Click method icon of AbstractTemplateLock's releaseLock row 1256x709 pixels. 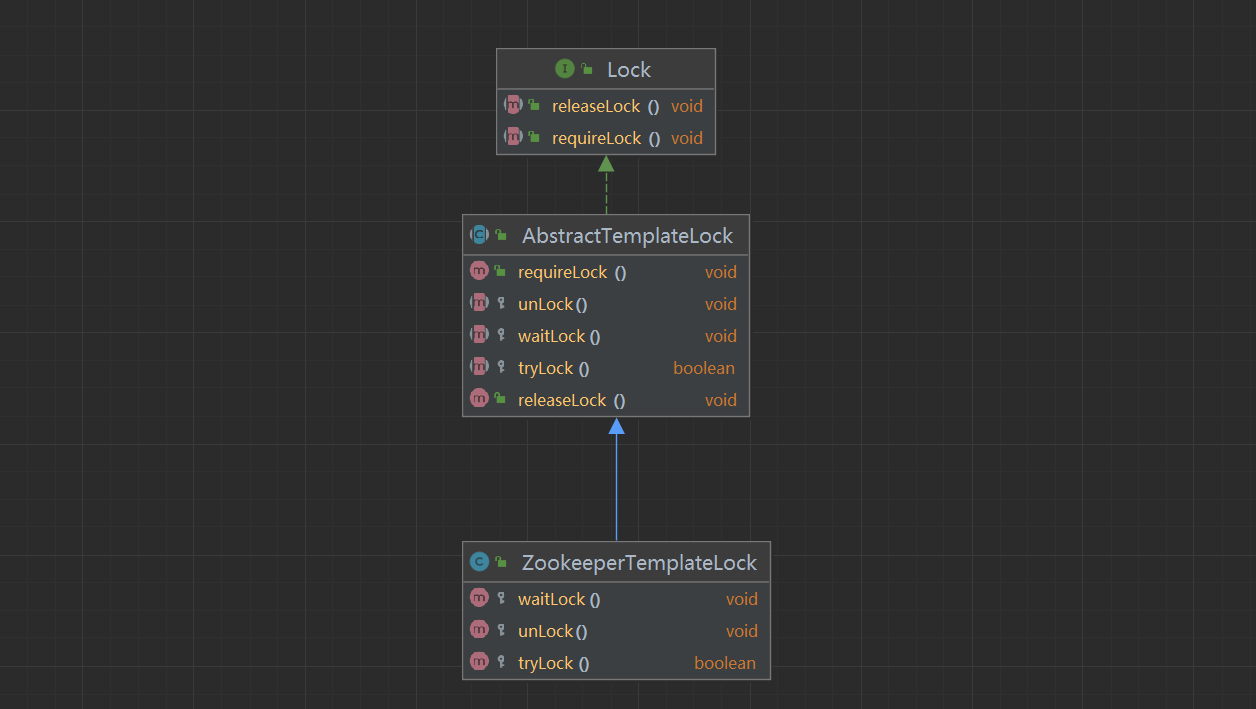pos(479,399)
